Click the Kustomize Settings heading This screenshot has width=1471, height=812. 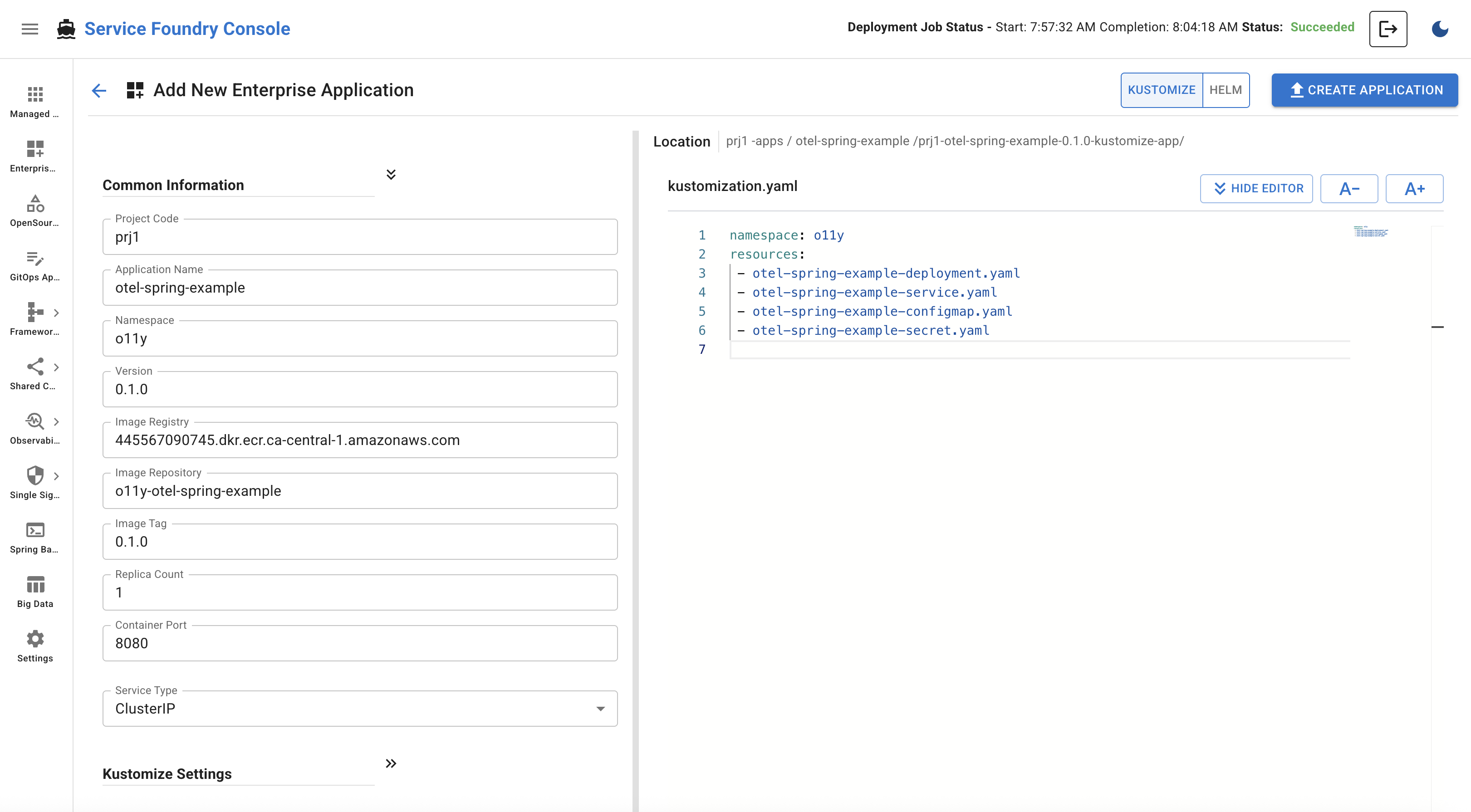167,774
